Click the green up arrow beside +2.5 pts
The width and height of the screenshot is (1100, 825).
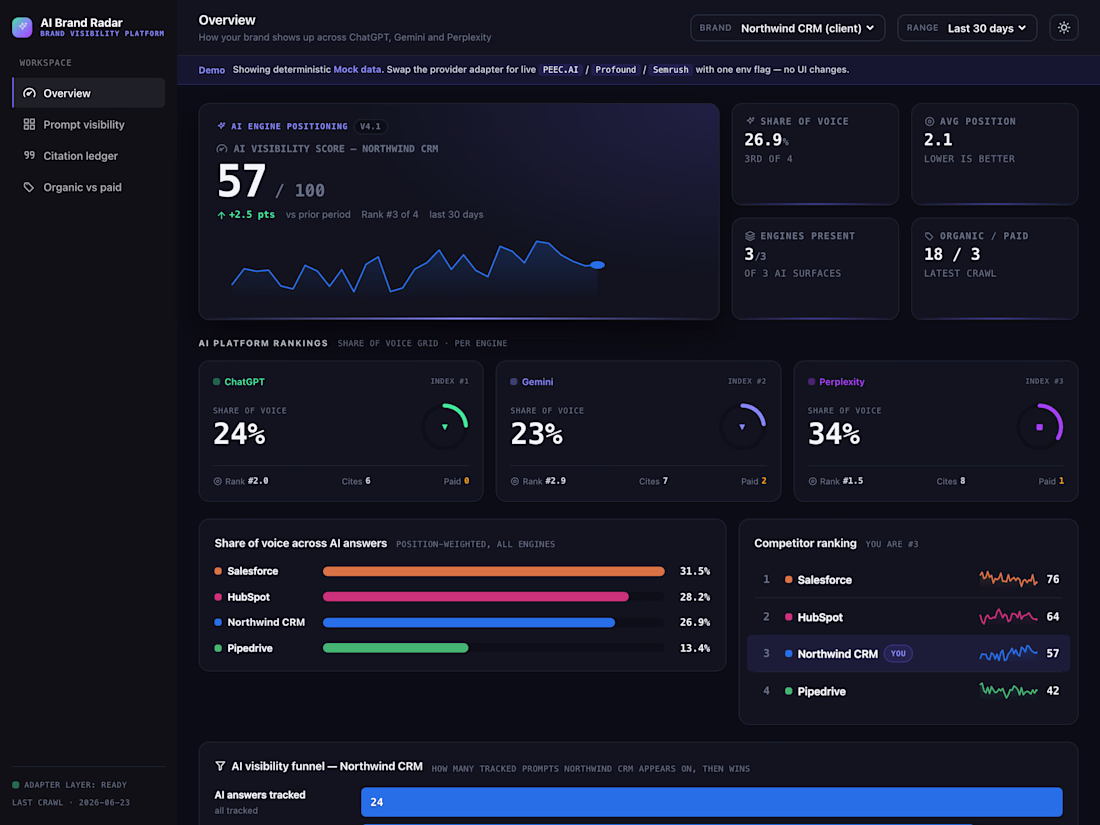coord(221,215)
